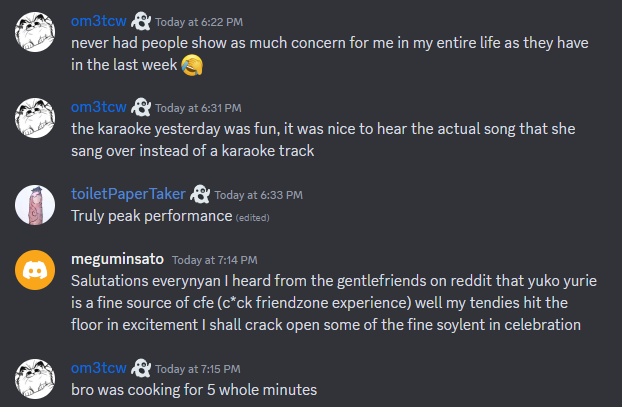Image resolution: width=622 pixels, height=407 pixels.
Task: Open toiletPaperTaker's profile picture
Action: point(35,206)
